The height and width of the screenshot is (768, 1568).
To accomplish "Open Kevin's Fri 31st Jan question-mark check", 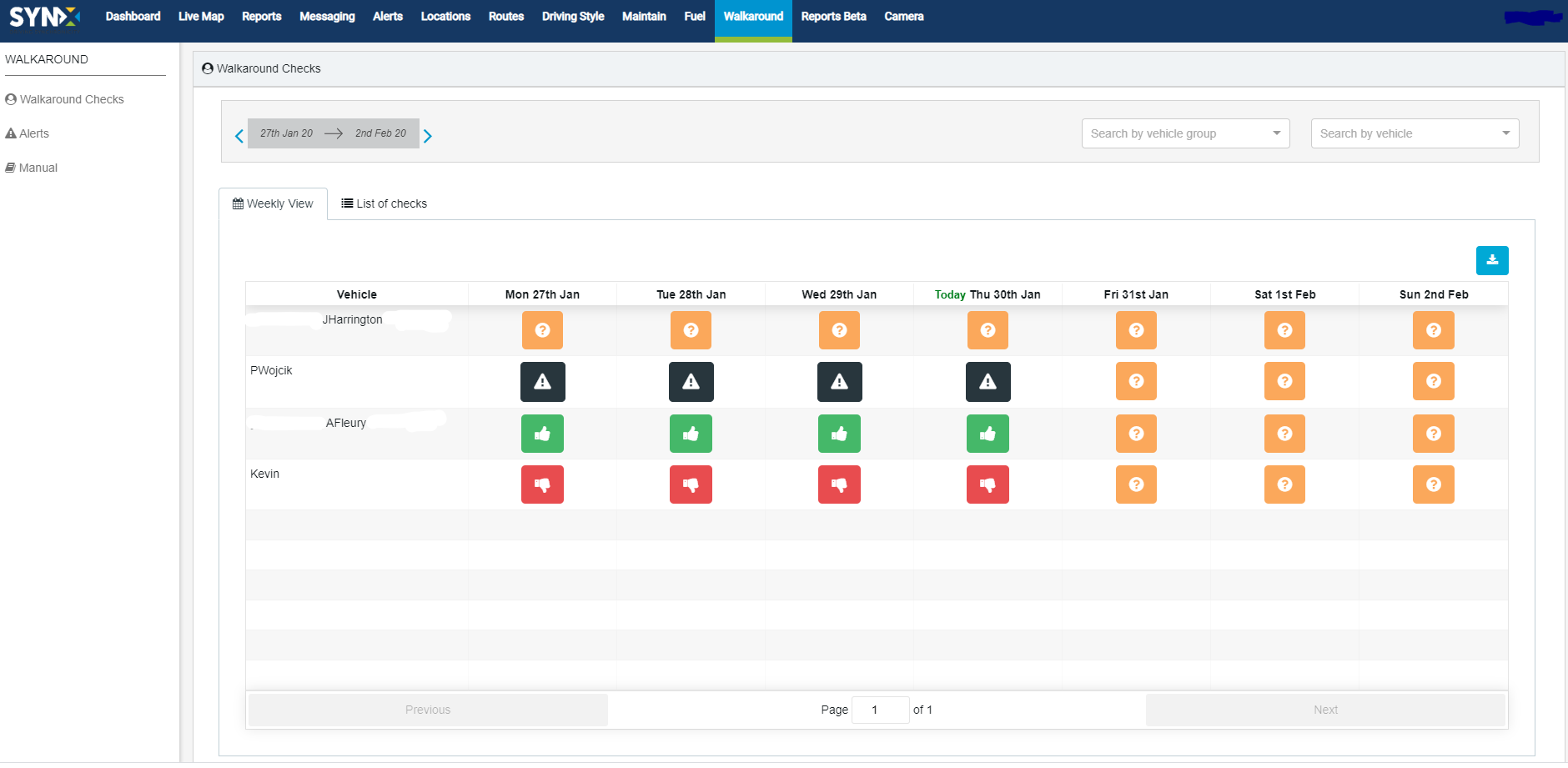I will point(1136,484).
